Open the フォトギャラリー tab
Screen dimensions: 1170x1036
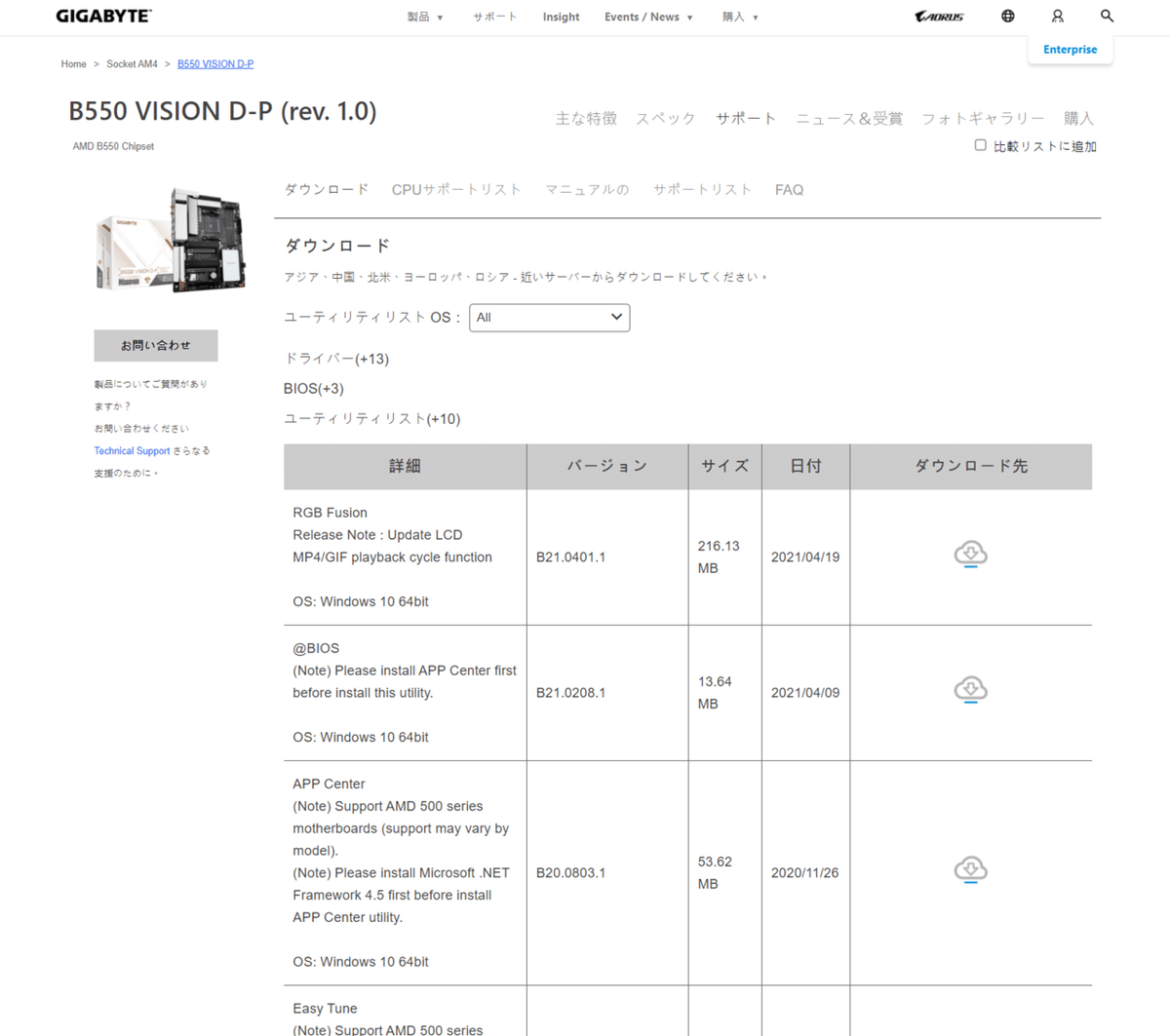[983, 118]
